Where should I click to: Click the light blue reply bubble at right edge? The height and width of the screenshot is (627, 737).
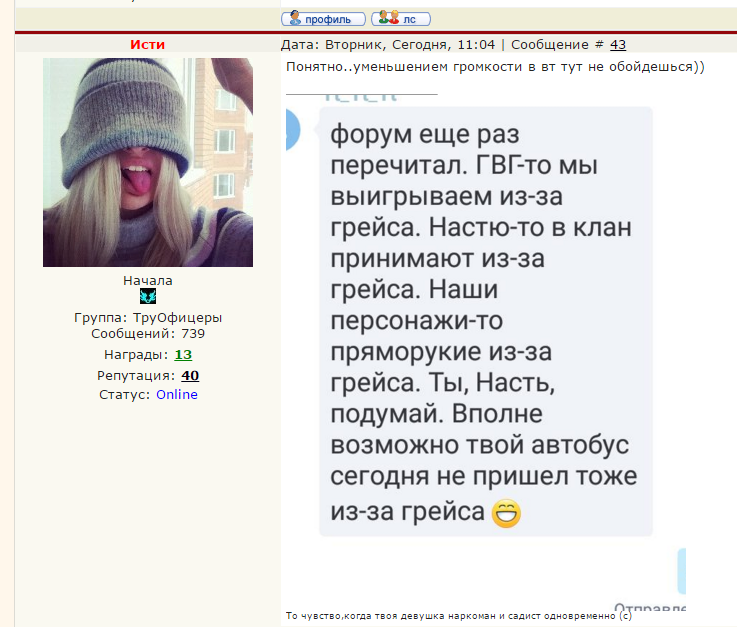(681, 571)
